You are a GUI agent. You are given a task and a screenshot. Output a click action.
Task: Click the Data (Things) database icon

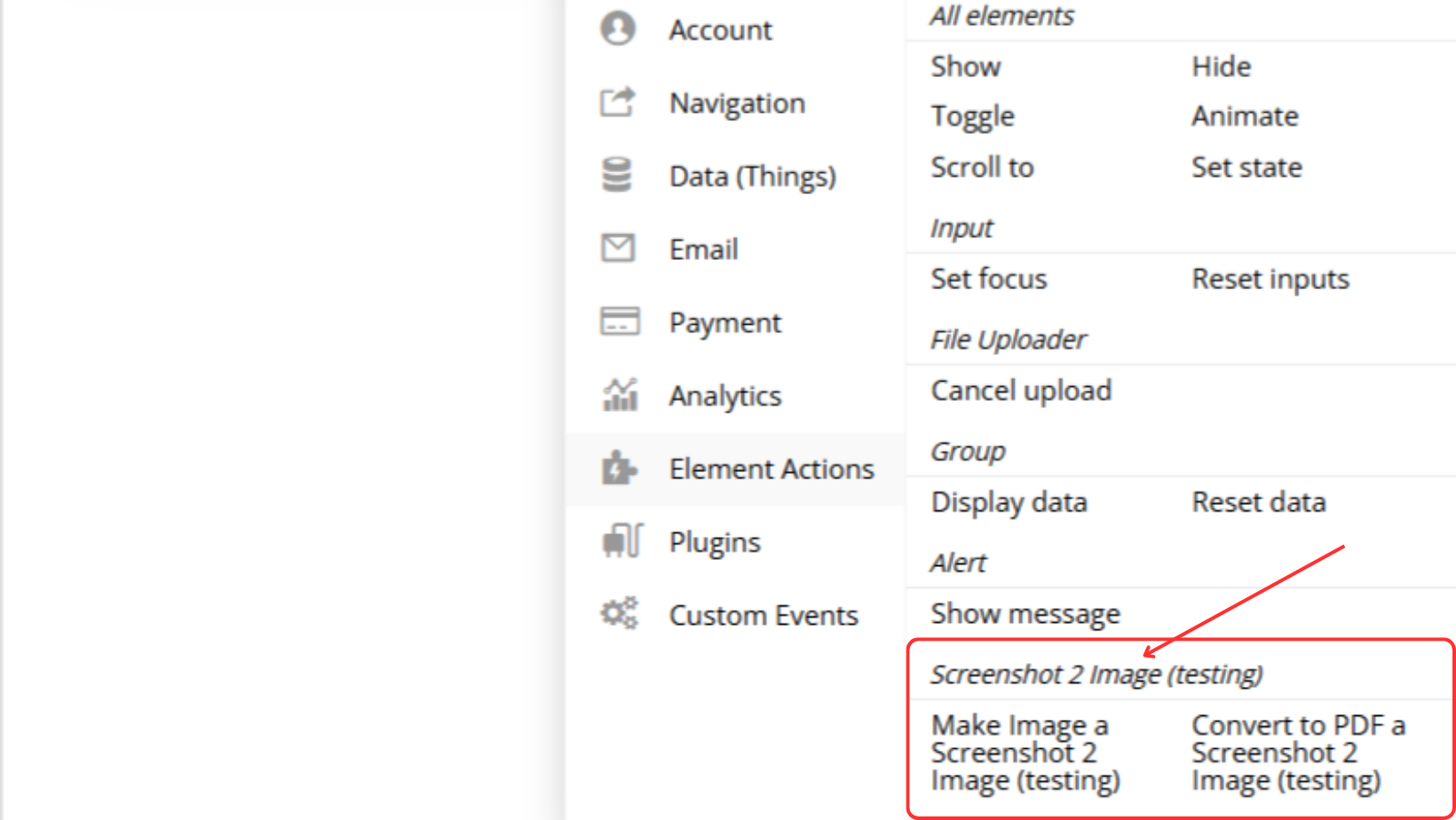click(x=617, y=175)
